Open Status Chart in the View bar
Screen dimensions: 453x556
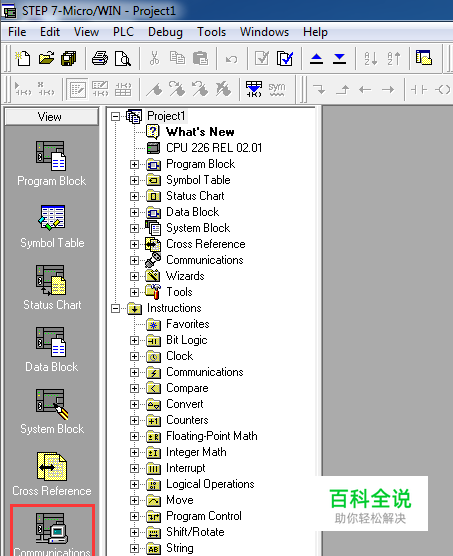tap(52, 288)
